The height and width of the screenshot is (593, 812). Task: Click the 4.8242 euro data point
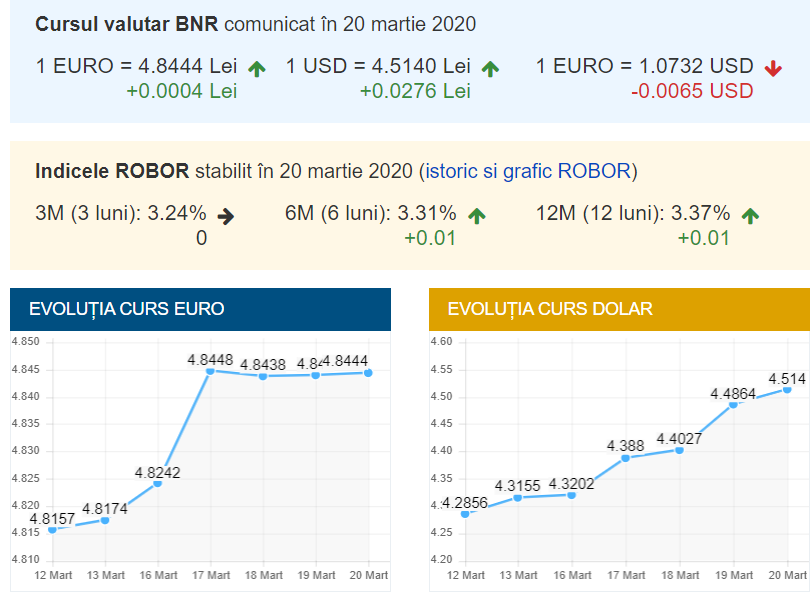point(157,483)
